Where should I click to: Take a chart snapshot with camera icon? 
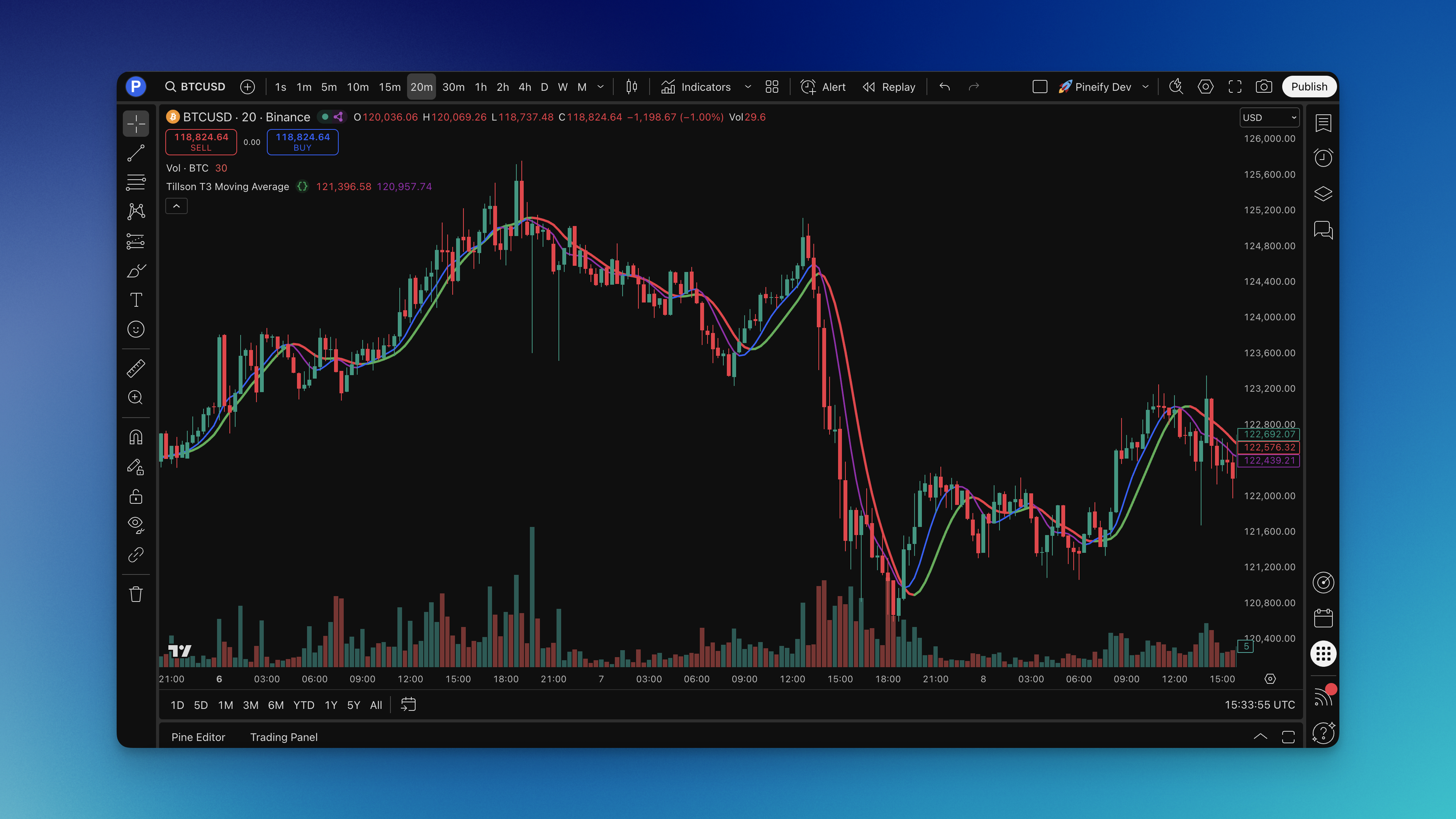point(1264,87)
